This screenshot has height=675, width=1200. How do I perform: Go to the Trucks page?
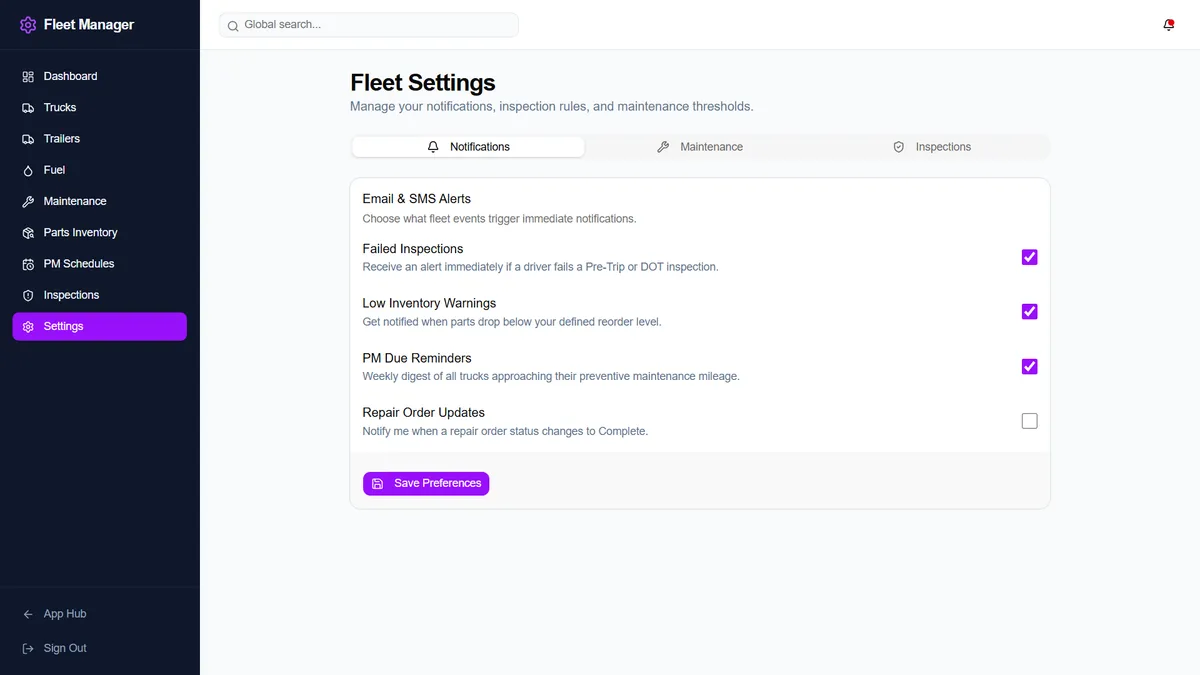(99, 108)
